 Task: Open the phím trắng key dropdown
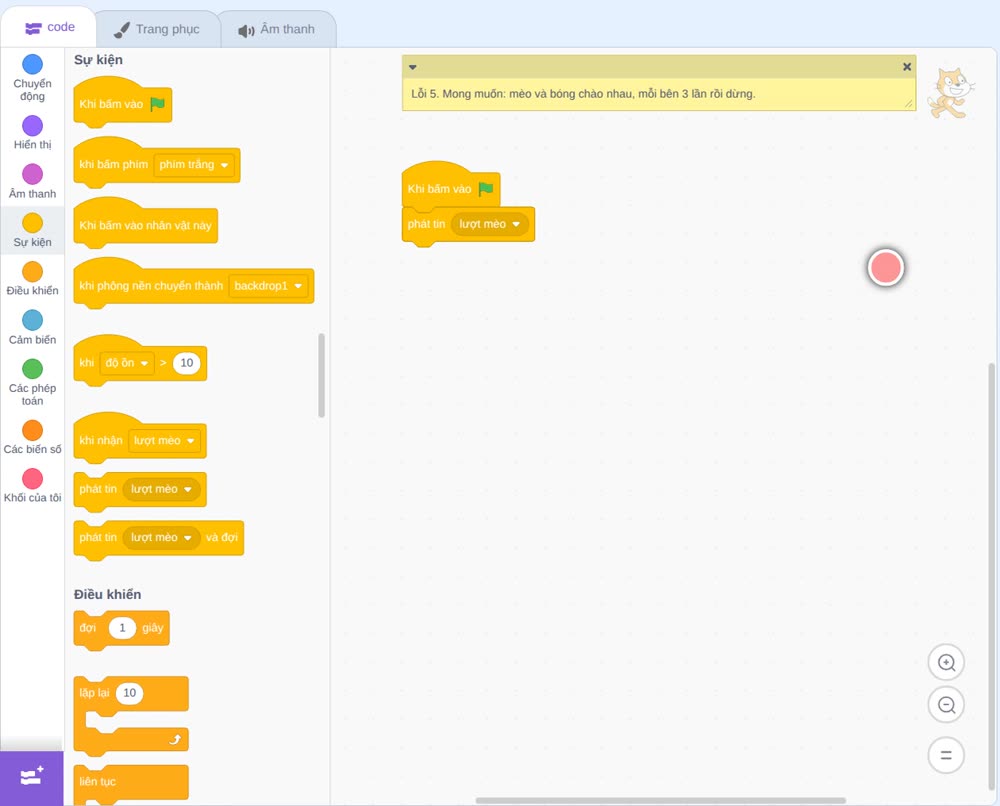(x=195, y=165)
